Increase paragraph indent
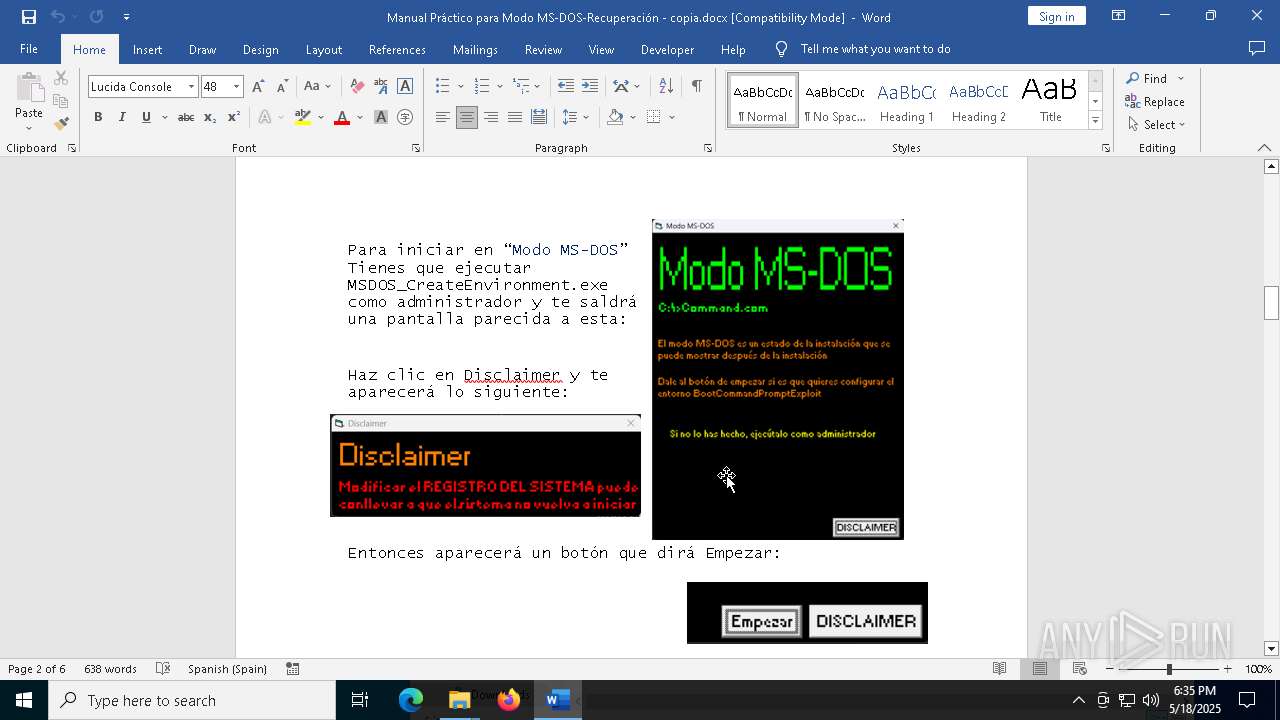This screenshot has height=720, width=1280. click(x=590, y=87)
